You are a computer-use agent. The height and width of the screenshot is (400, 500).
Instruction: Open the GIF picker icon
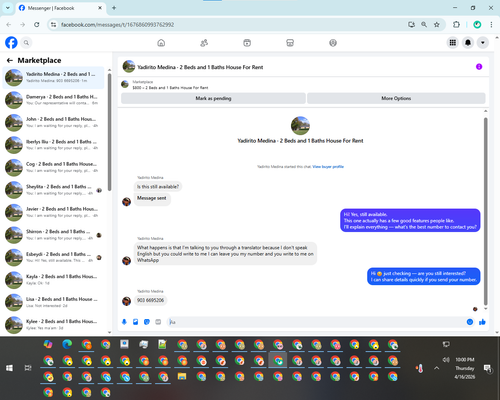[158, 322]
